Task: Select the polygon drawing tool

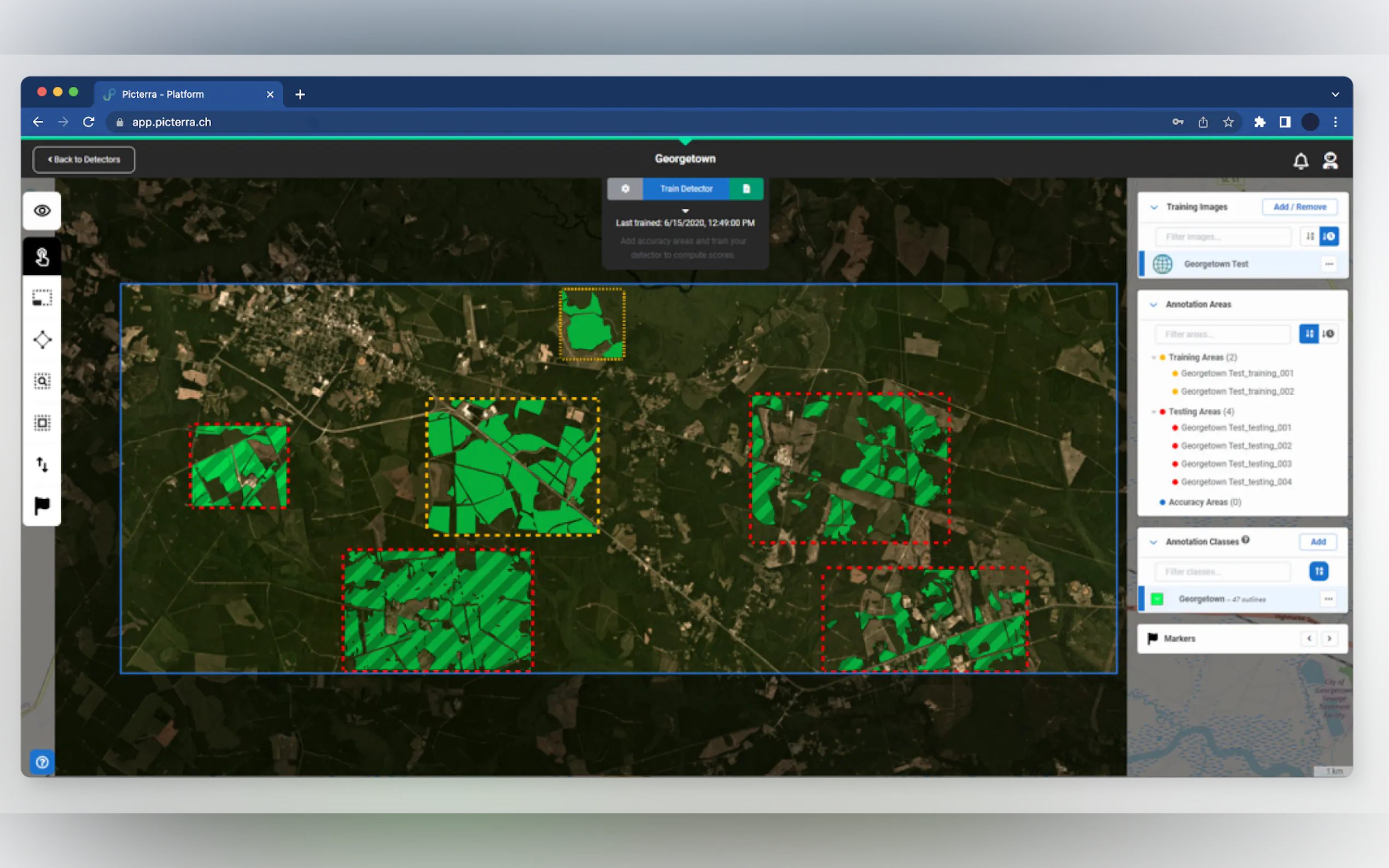Action: point(42,340)
